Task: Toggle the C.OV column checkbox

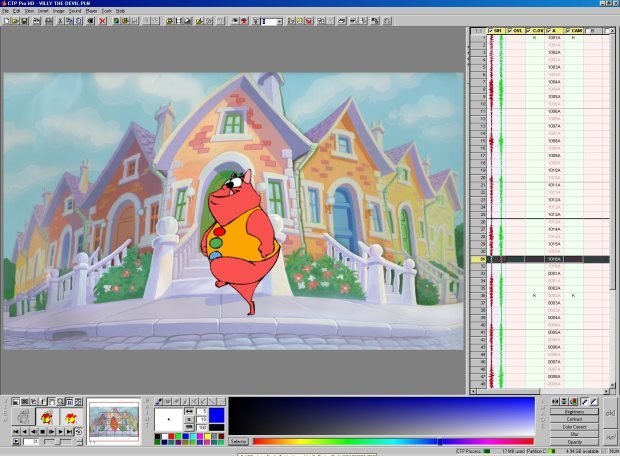Action: [529, 30]
